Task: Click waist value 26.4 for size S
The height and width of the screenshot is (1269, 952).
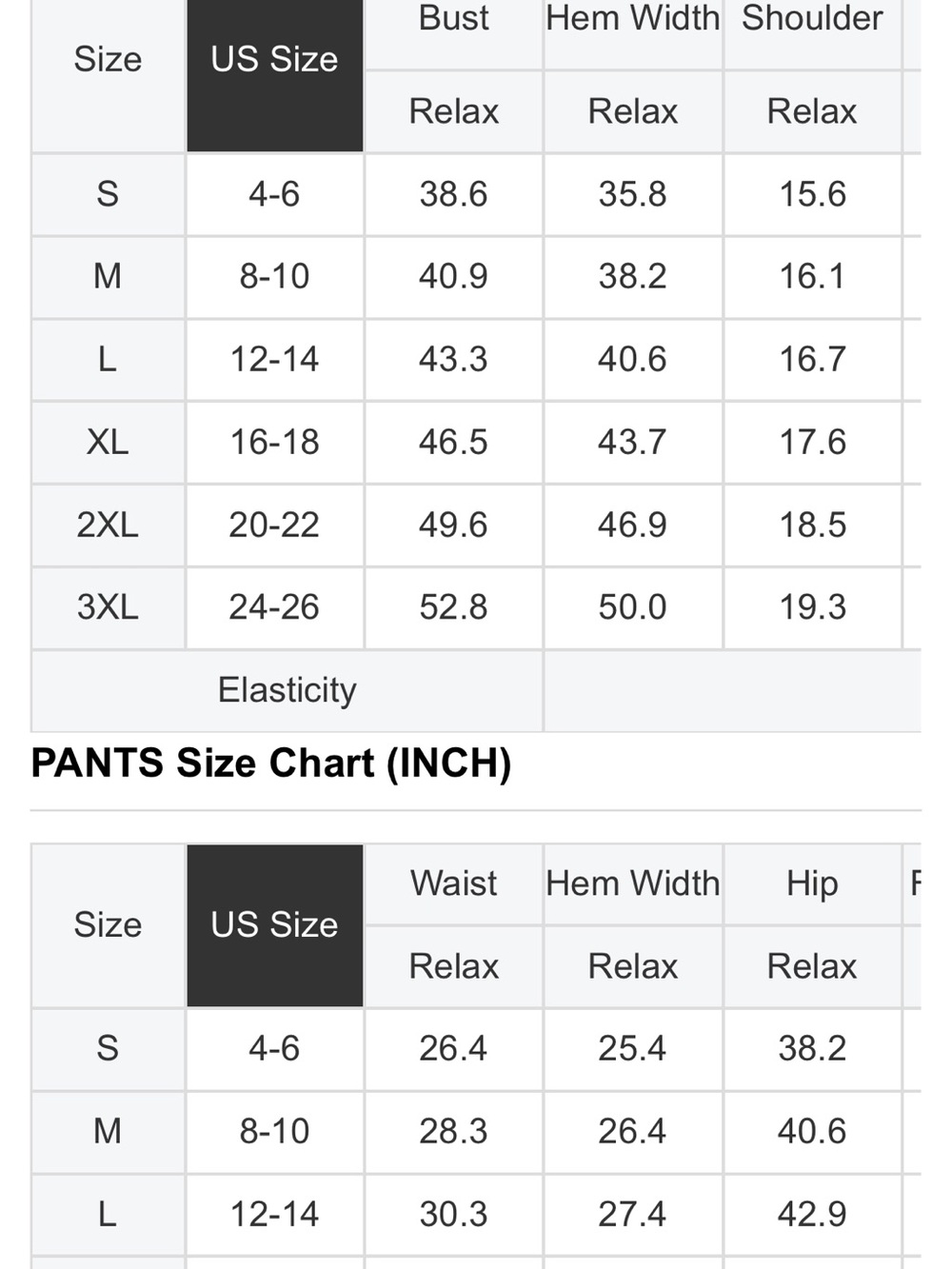Action: pos(454,1048)
